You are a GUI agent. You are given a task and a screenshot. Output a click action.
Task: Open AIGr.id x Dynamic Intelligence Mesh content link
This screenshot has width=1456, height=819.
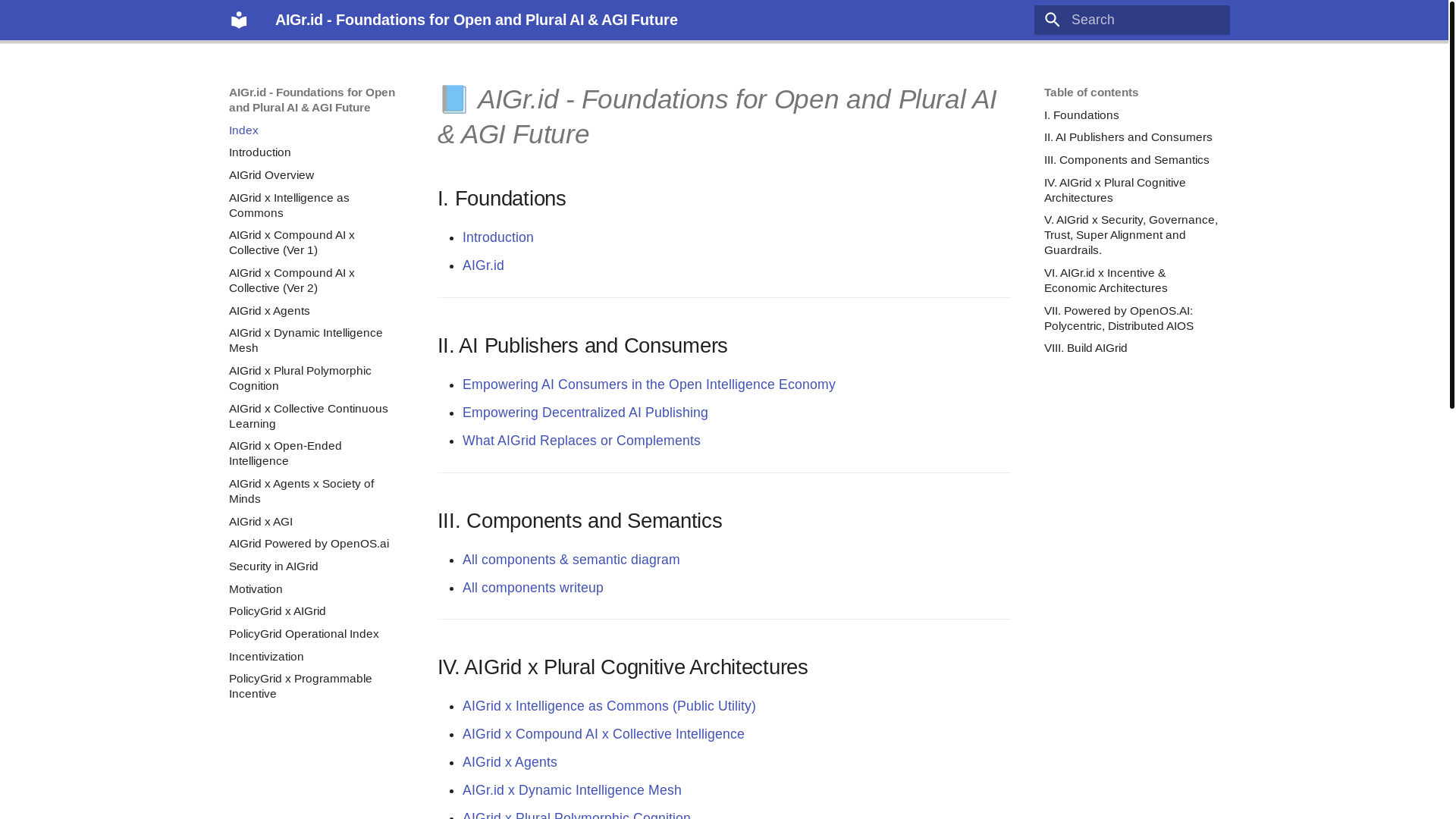coord(572,790)
